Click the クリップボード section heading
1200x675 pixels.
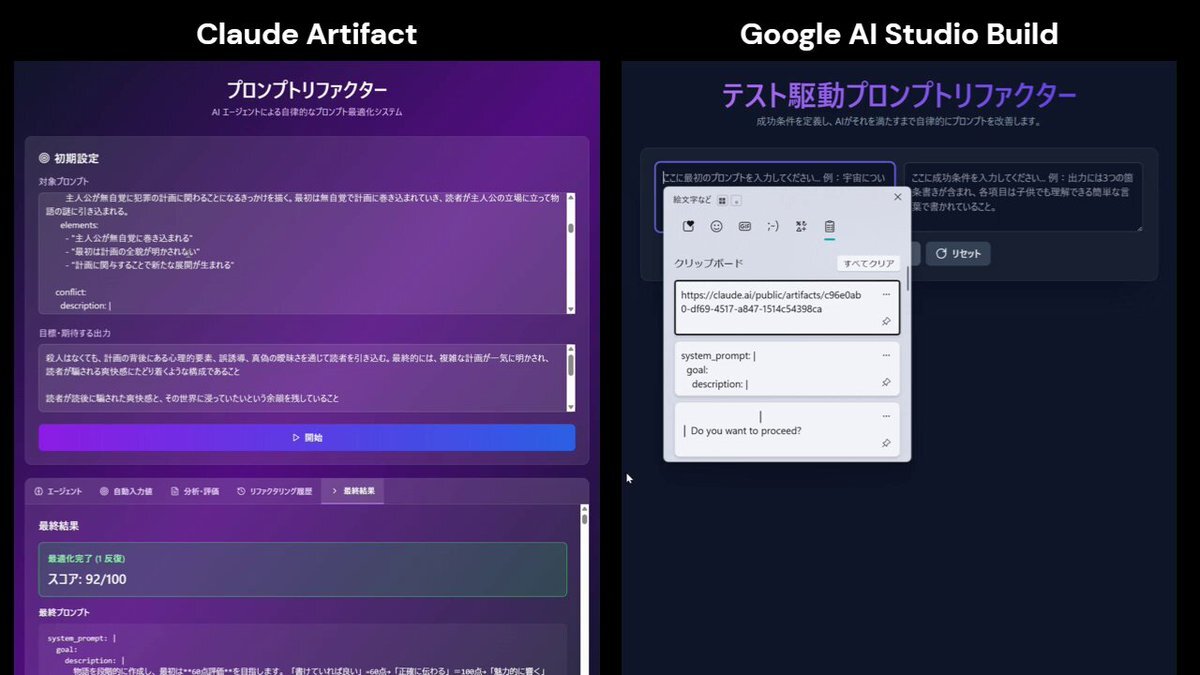tap(709, 264)
